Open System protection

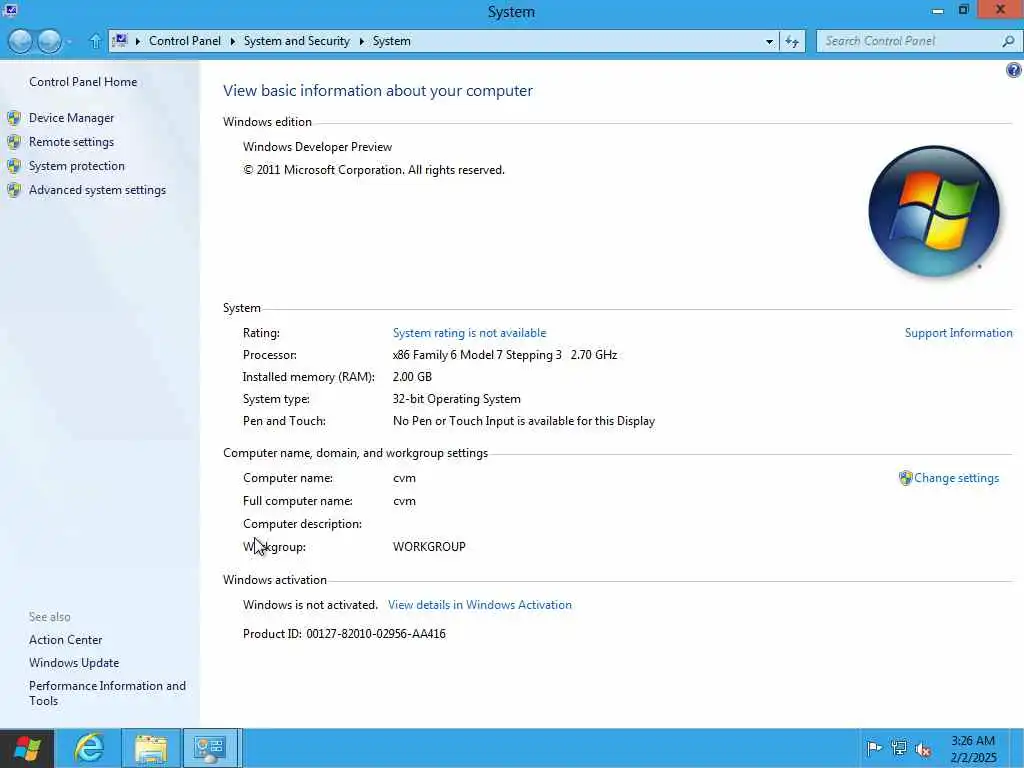tap(76, 166)
